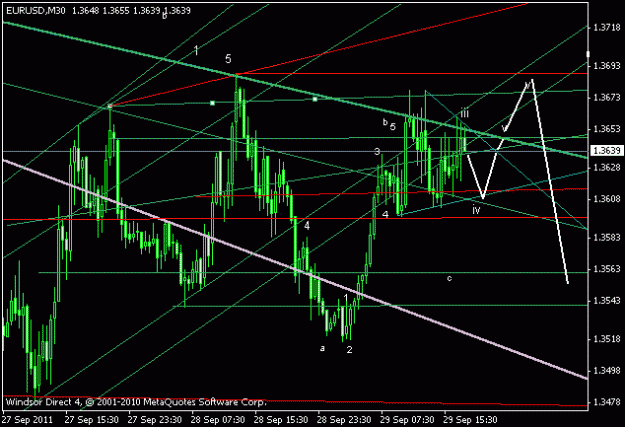Click price level 1.3478 on axis

(x=607, y=402)
